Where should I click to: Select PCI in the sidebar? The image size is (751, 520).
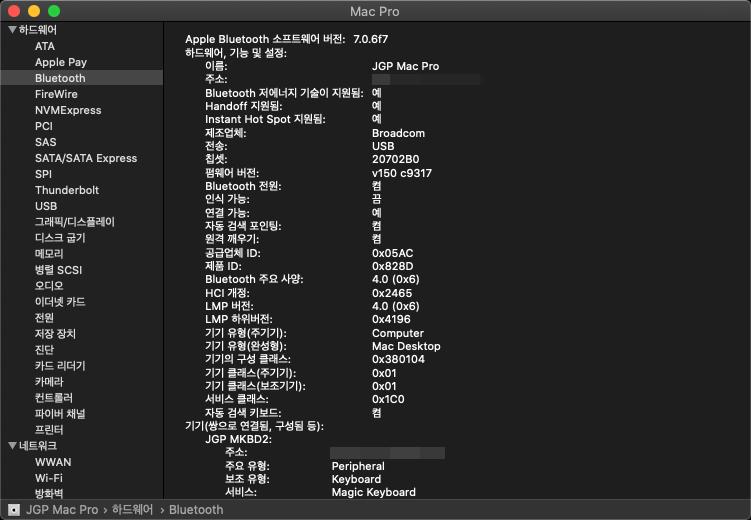44,126
